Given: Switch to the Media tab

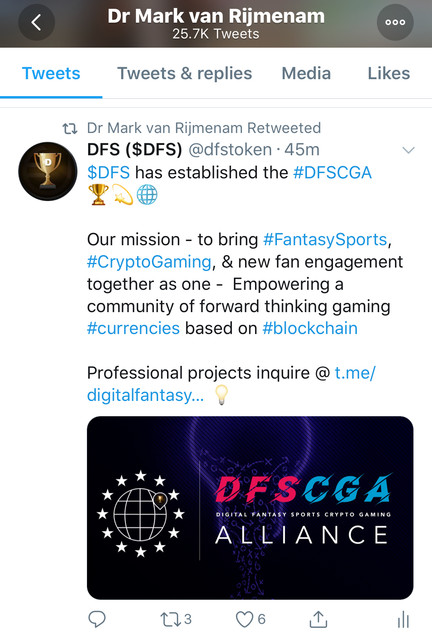Looking at the screenshot, I should point(306,73).
